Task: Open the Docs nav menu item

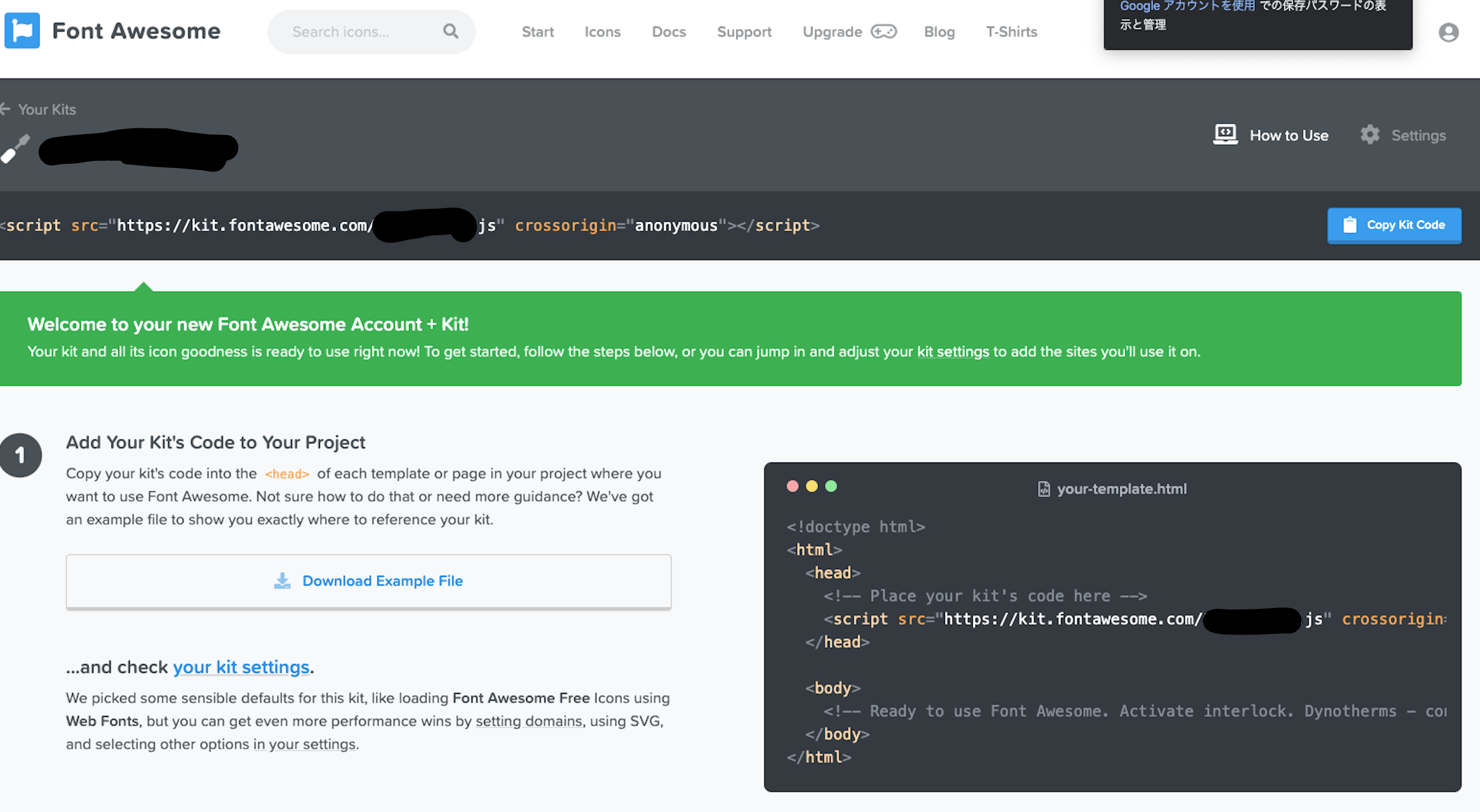Action: point(668,31)
